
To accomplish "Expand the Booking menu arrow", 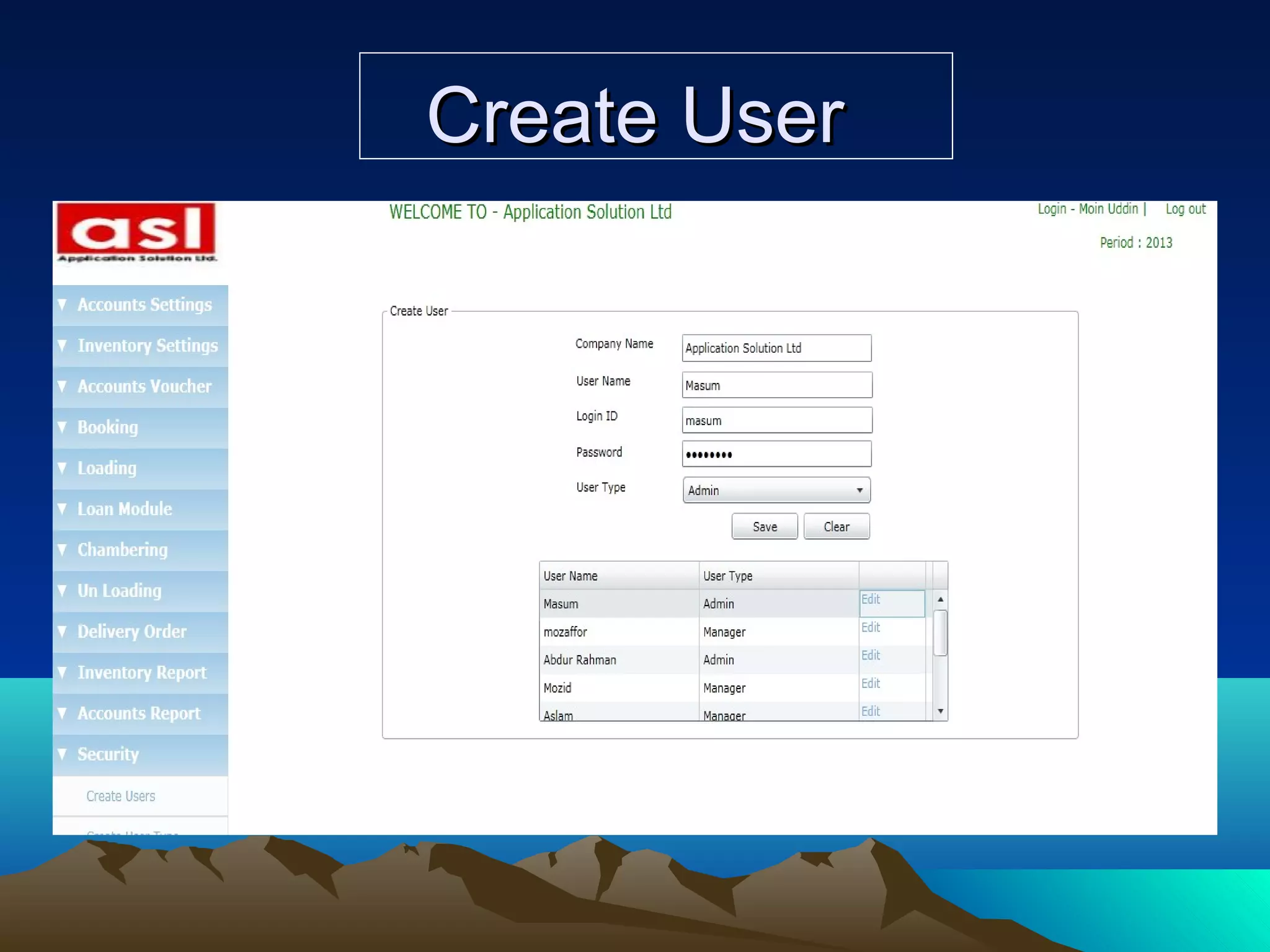I will 62,428.
